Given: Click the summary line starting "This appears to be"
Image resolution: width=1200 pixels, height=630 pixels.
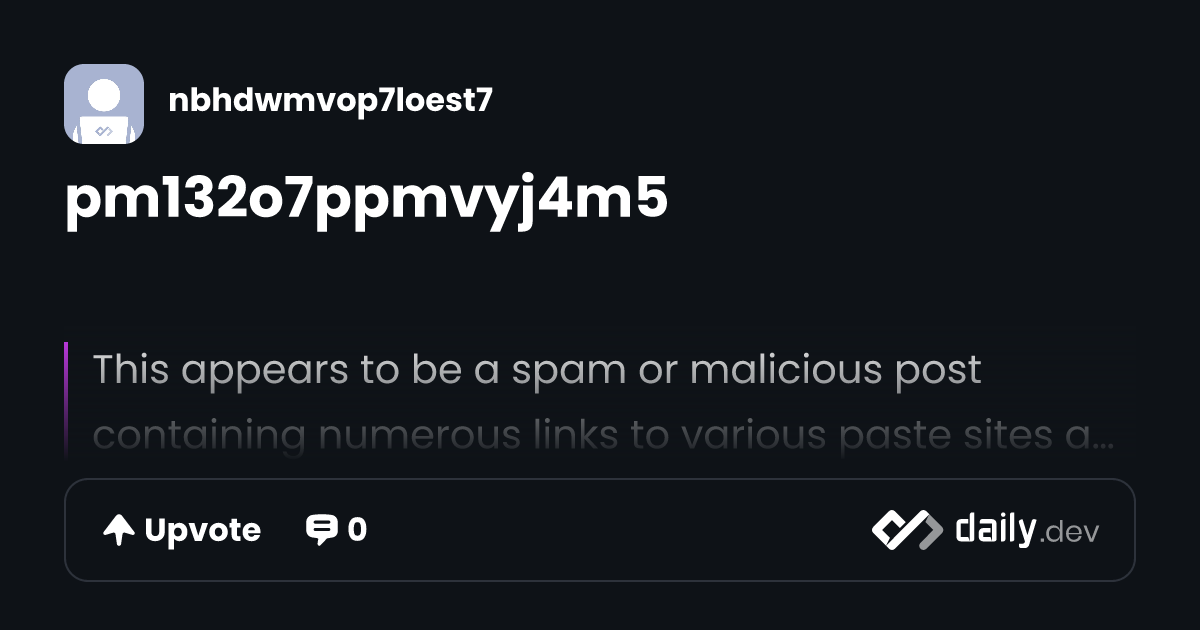Looking at the screenshot, I should pyautogui.click(x=537, y=370).
